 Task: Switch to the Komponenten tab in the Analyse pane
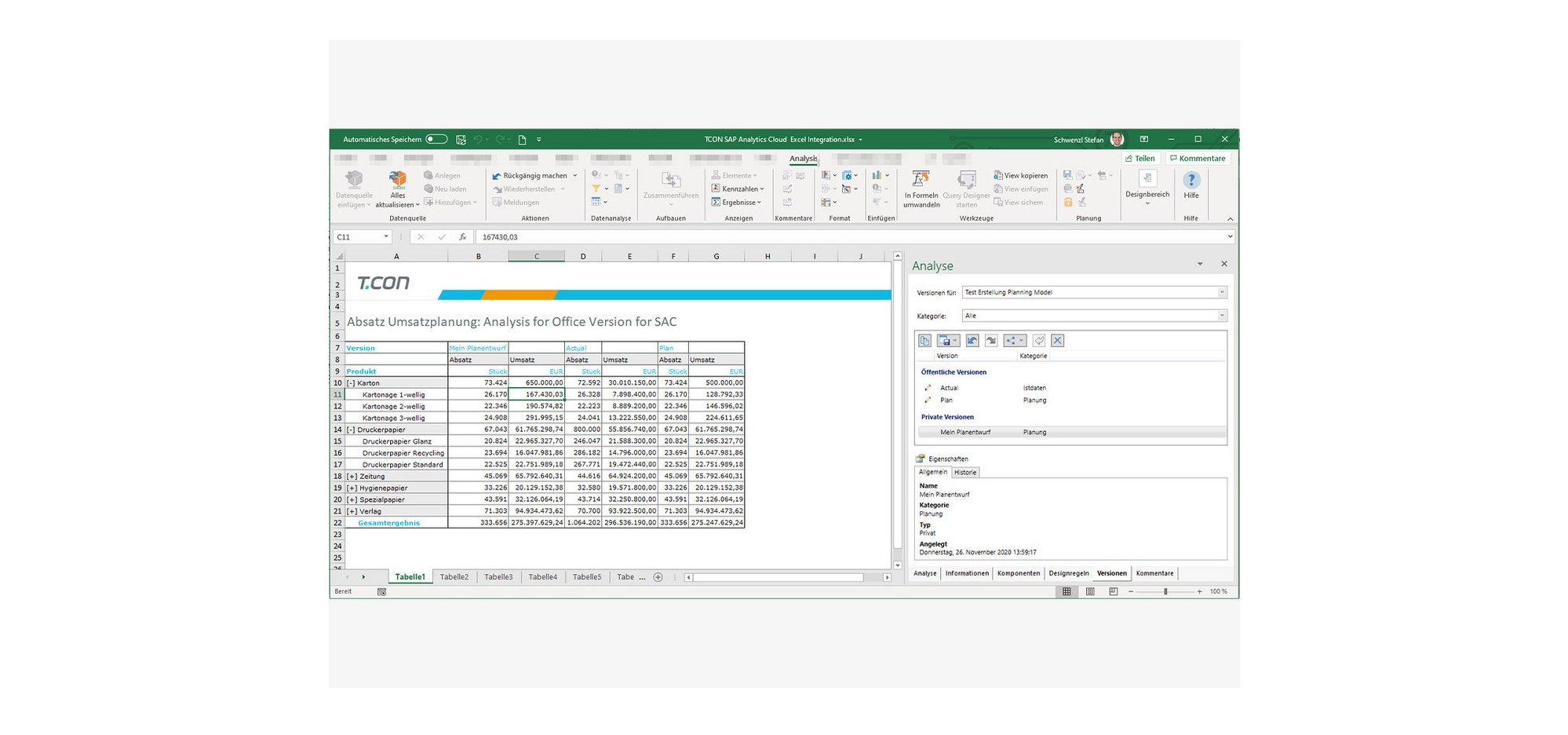click(1019, 573)
